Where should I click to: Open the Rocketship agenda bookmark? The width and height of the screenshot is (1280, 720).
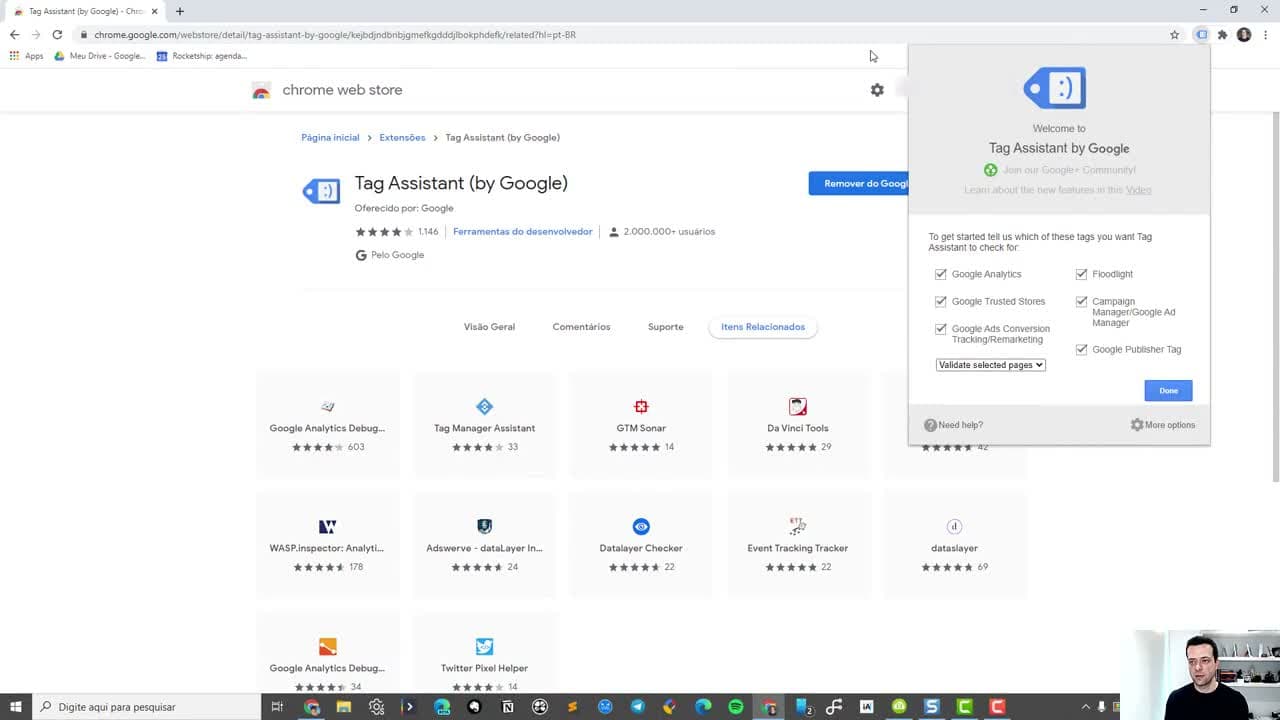[x=202, y=56]
